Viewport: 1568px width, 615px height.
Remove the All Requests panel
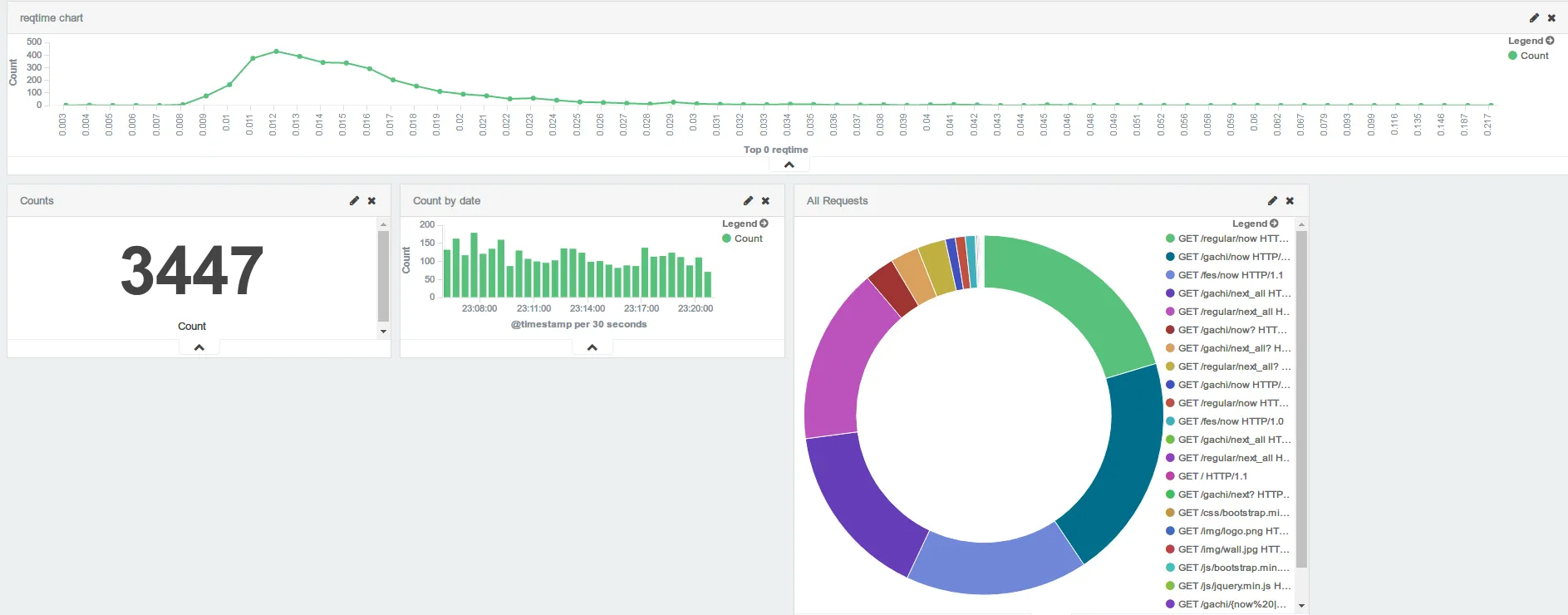[1290, 200]
